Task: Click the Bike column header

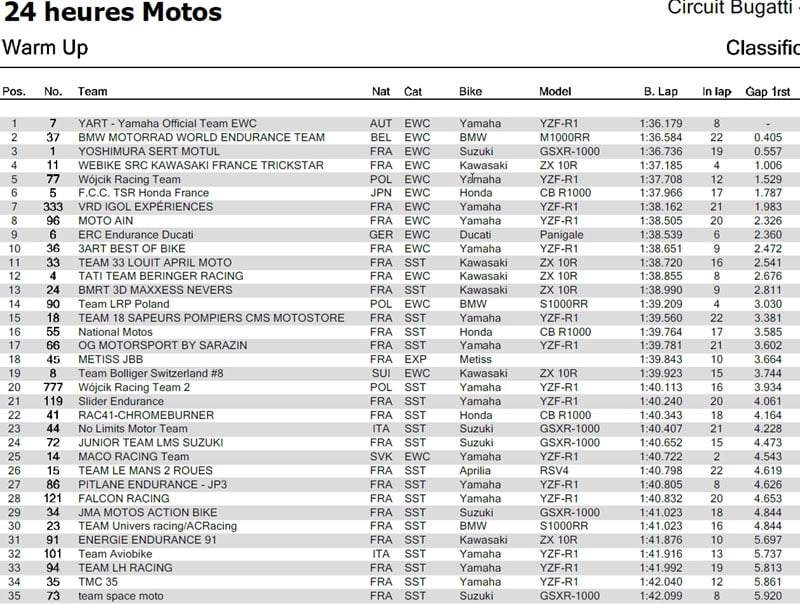Action: [470, 92]
